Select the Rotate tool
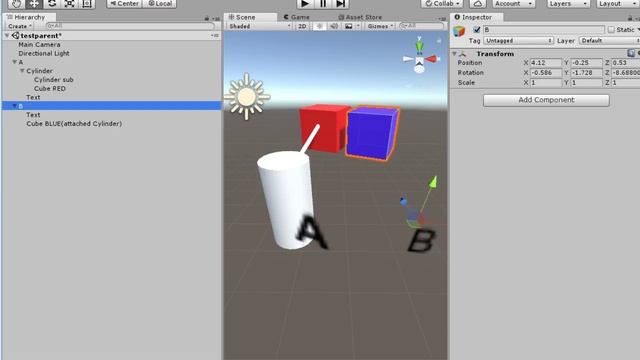Viewport: 640px width, 360px height. coord(52,4)
